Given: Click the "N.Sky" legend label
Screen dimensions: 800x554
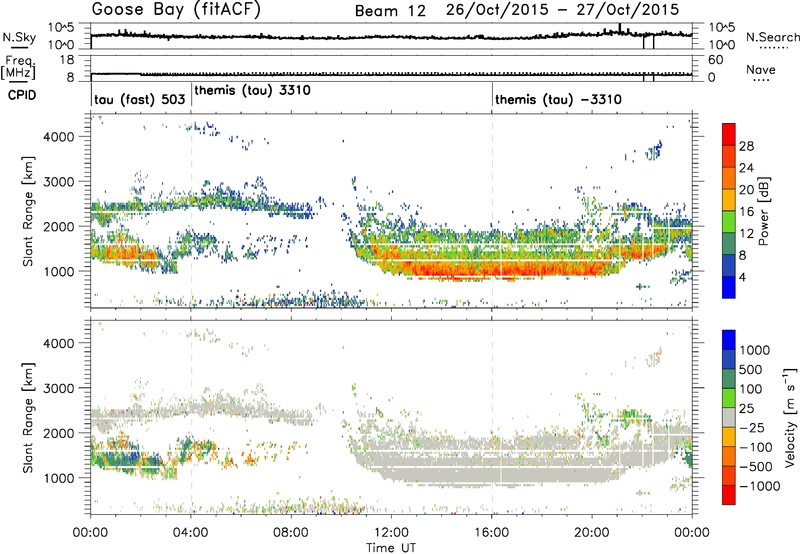Looking at the screenshot, I should pyautogui.click(x=19, y=37).
